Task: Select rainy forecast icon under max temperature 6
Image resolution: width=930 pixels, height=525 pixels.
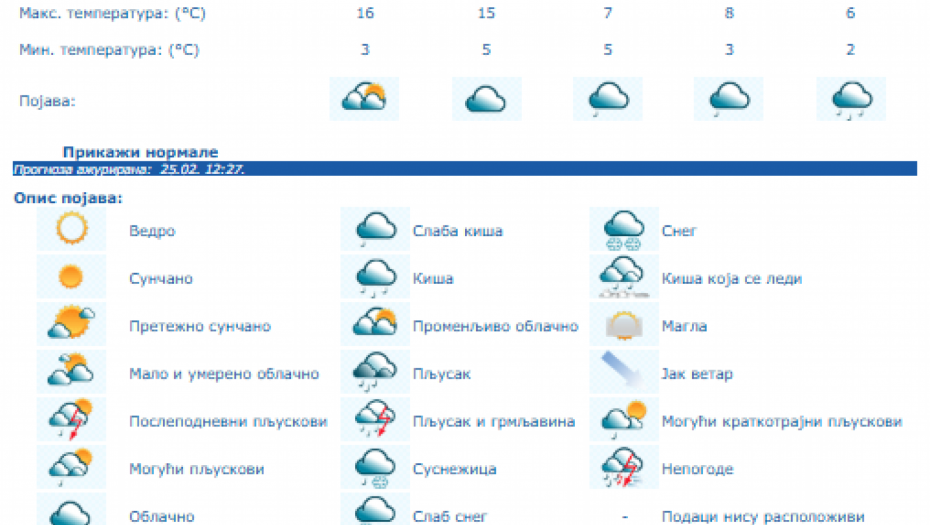Action: 851,100
